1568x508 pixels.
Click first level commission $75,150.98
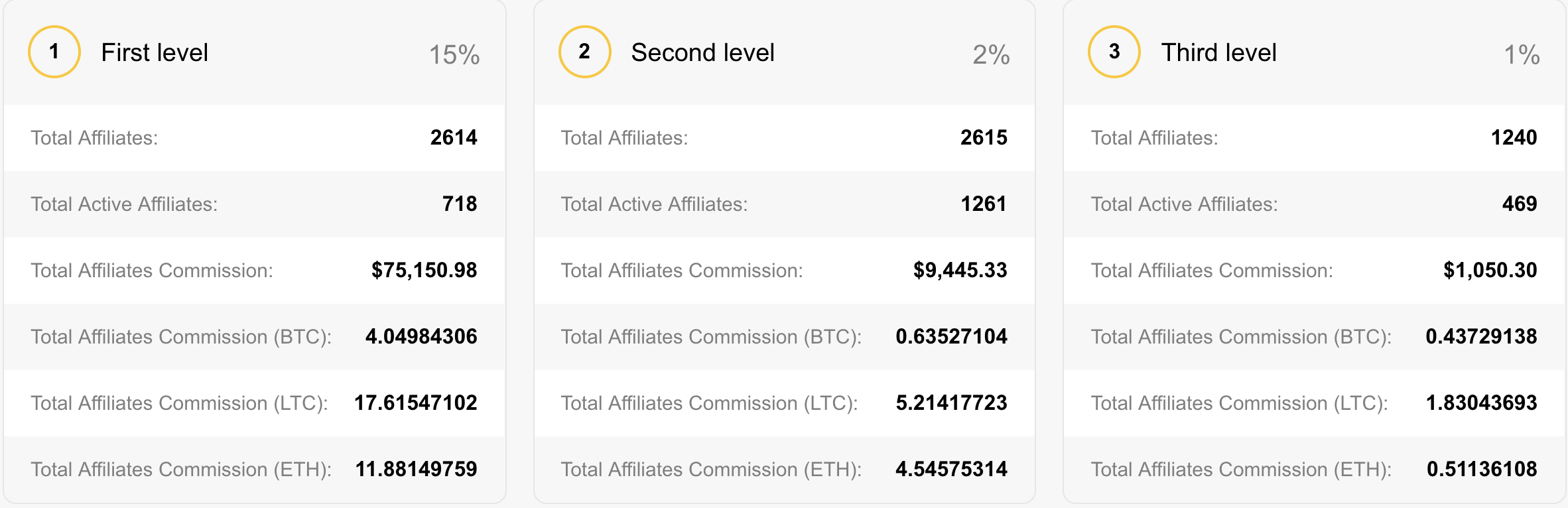[x=425, y=270]
